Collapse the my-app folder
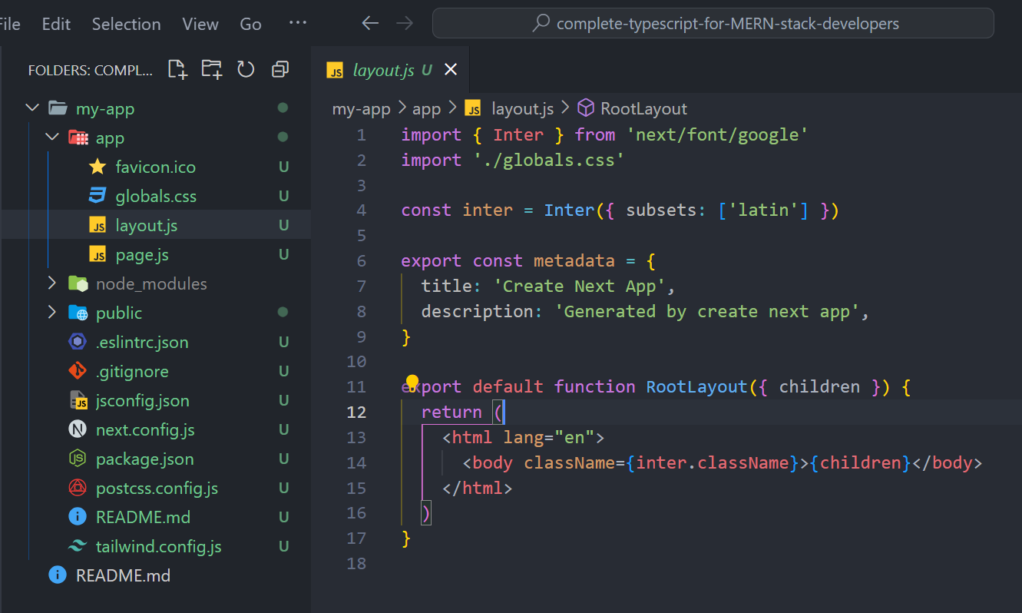 (32, 109)
